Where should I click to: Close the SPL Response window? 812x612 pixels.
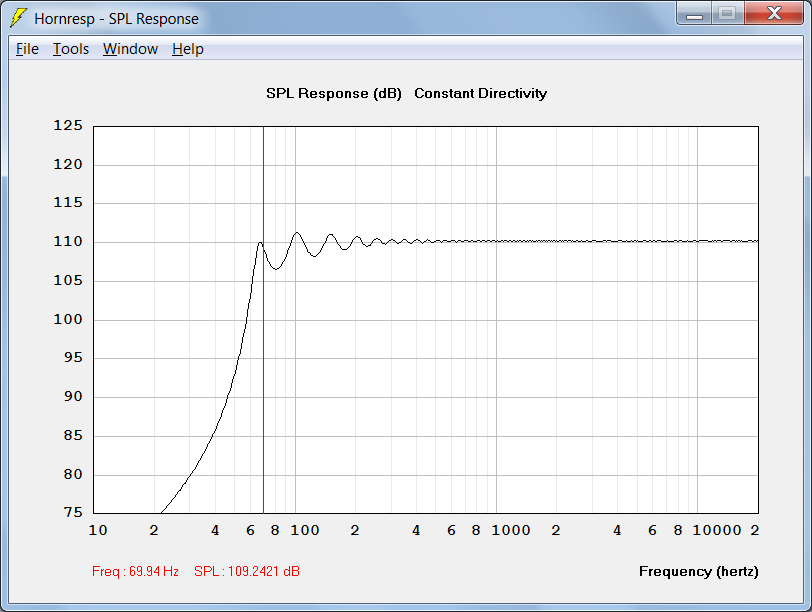coord(774,13)
